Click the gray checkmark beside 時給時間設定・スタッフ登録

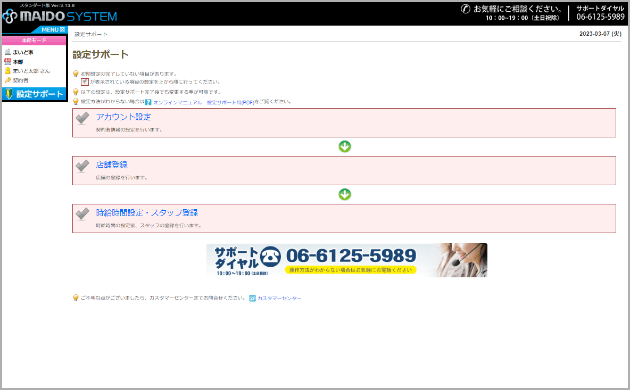pos(82,213)
